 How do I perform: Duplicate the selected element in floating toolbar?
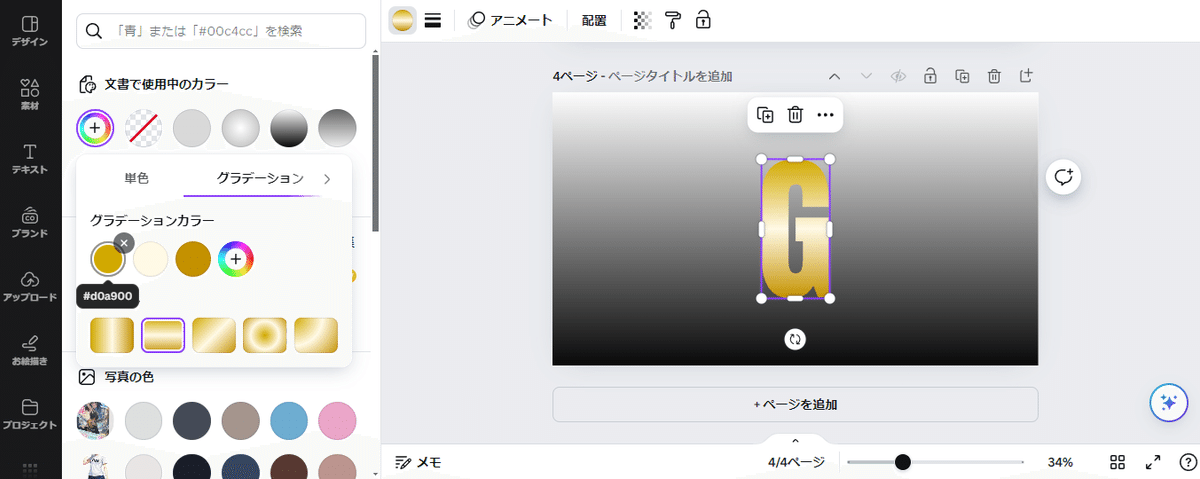765,115
